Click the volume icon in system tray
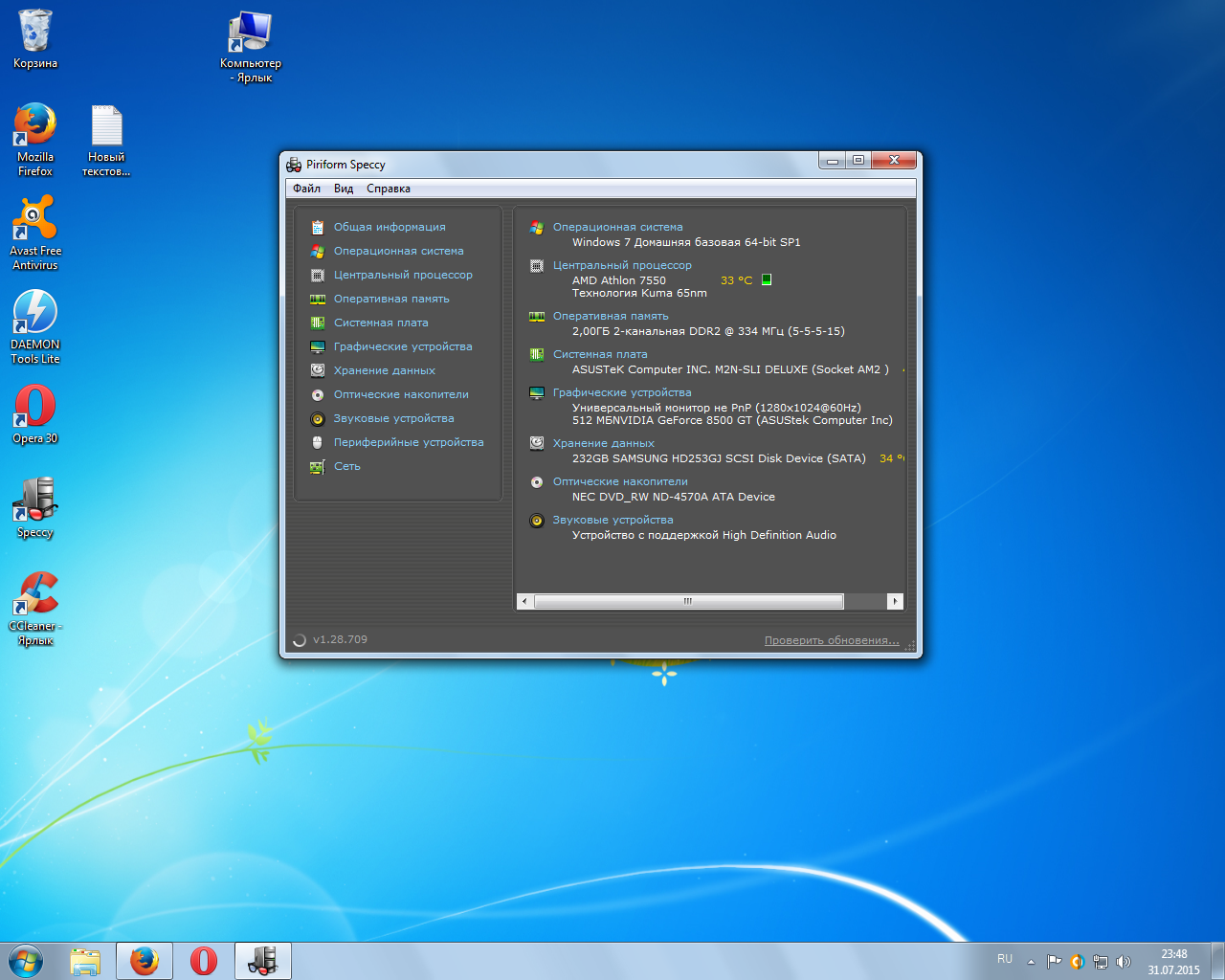 coord(1124,962)
